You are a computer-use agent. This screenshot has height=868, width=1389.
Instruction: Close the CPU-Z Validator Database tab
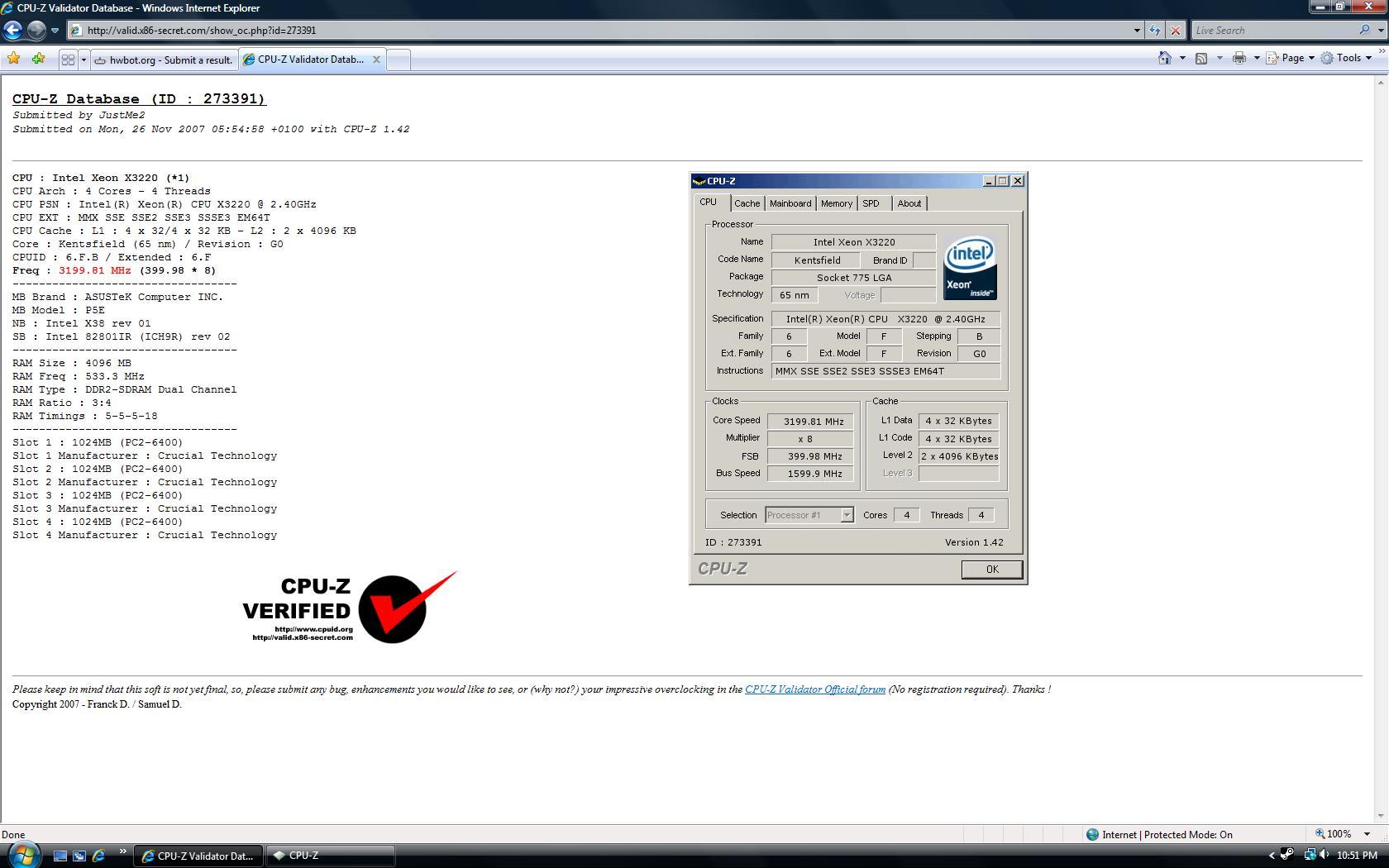pos(376,60)
